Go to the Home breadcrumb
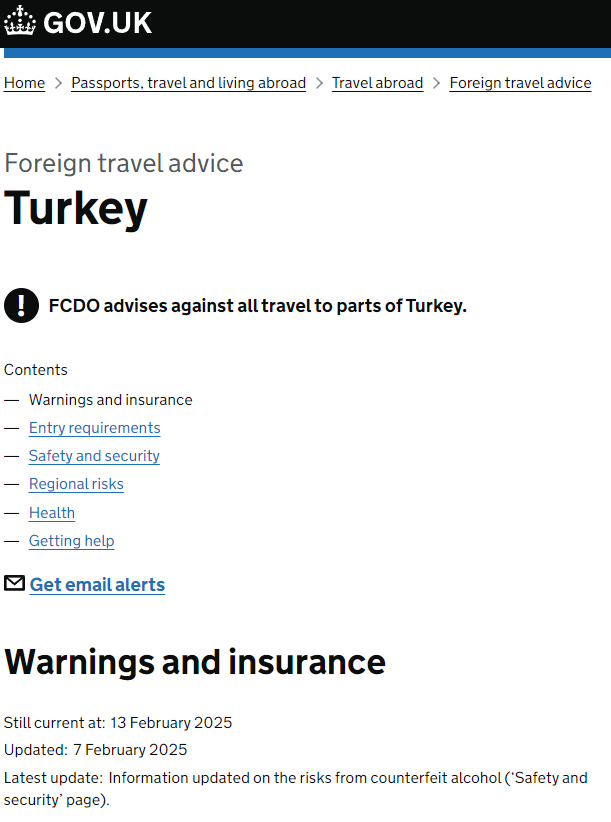This screenshot has height=822, width=611. (x=24, y=83)
